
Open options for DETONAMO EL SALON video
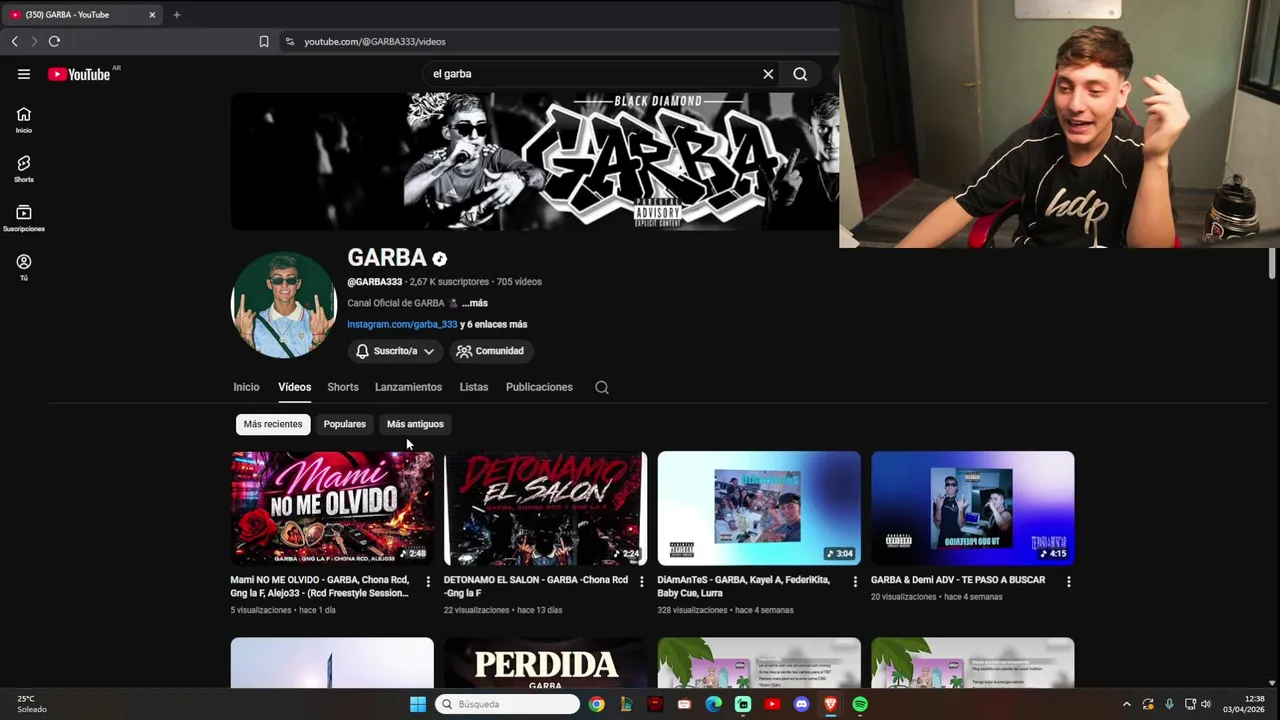coord(642,581)
